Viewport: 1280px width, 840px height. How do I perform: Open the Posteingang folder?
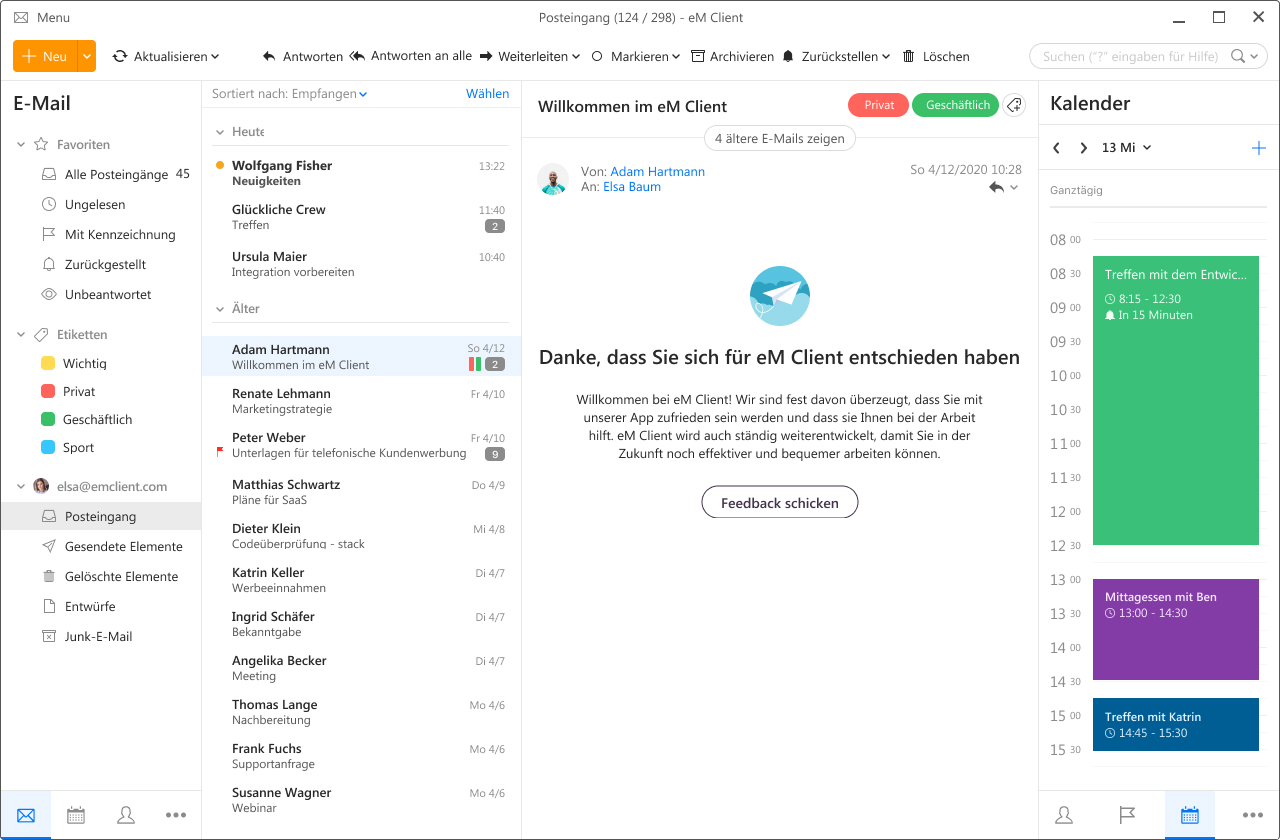pyautogui.click(x=100, y=516)
